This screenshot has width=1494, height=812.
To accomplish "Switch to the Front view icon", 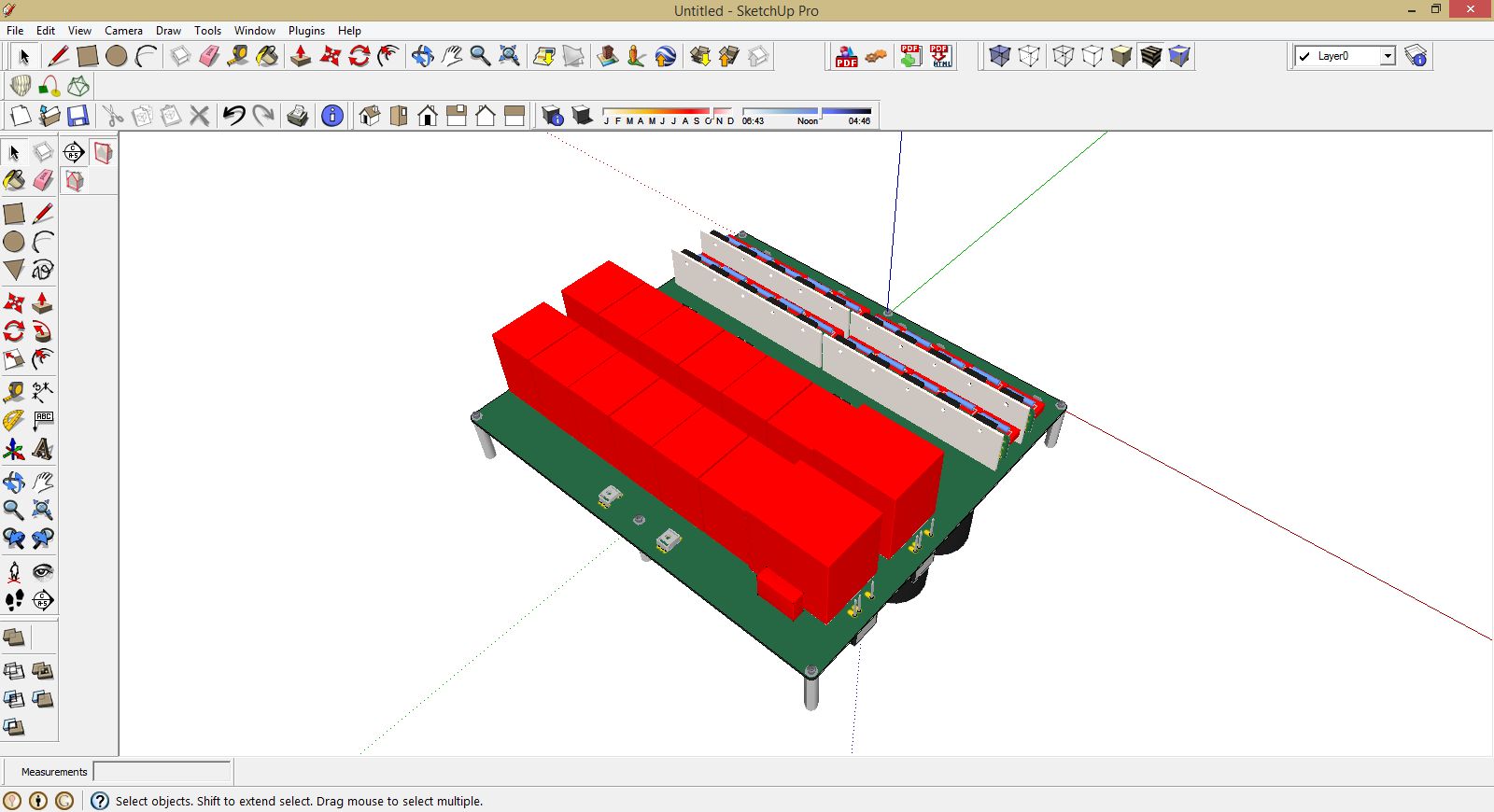I will click(428, 116).
